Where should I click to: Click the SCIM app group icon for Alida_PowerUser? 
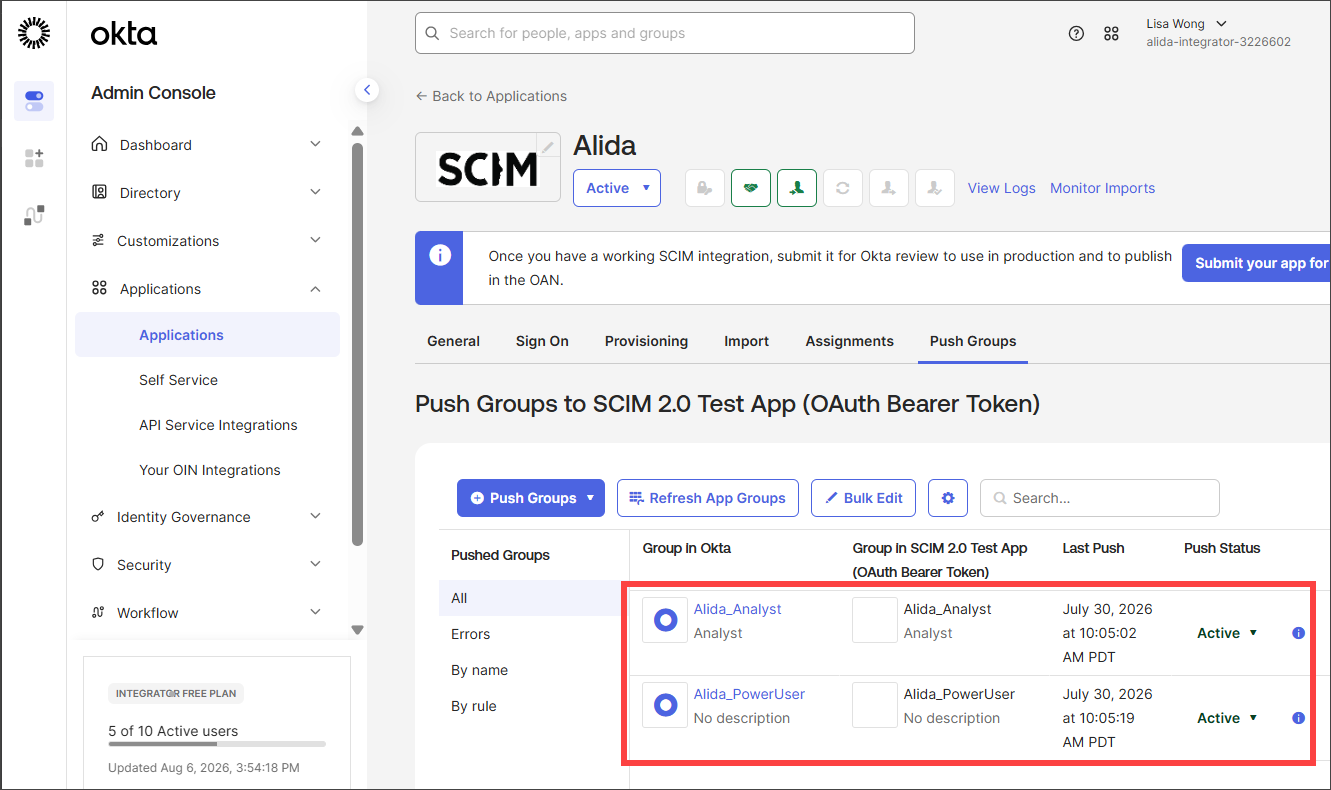[x=875, y=705]
